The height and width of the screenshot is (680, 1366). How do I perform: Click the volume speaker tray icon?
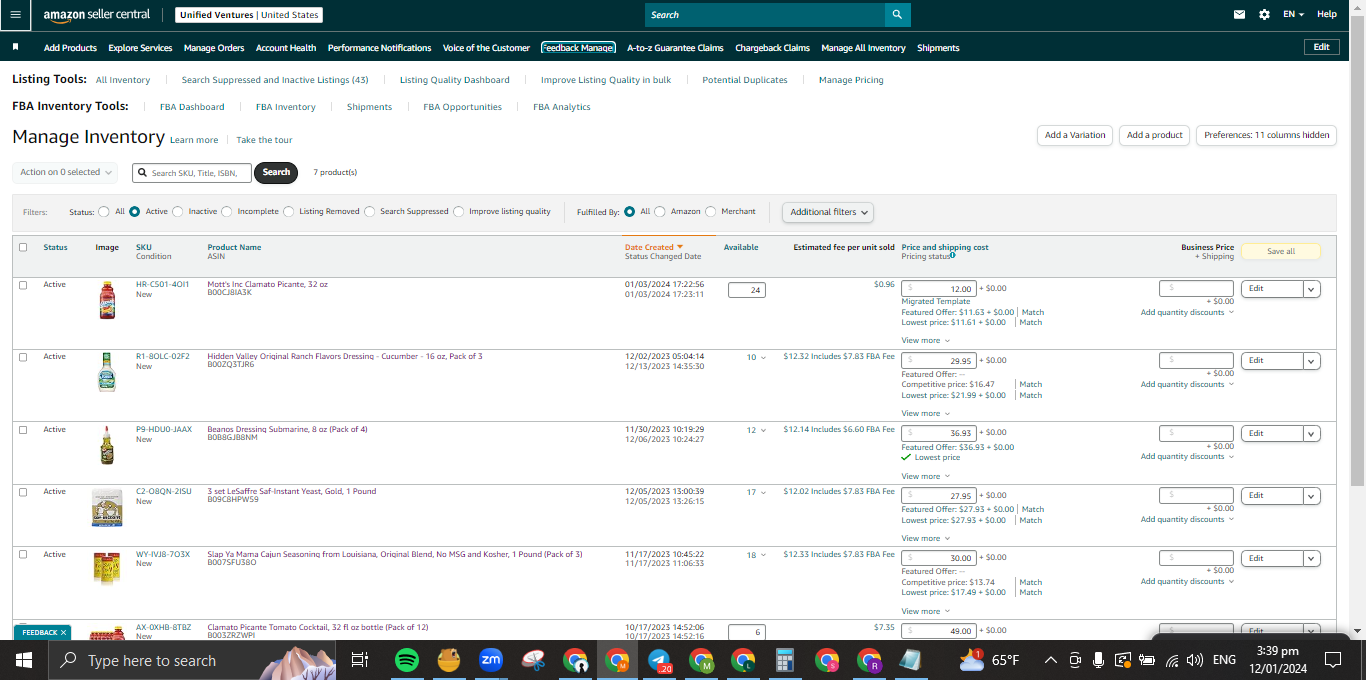click(1195, 660)
